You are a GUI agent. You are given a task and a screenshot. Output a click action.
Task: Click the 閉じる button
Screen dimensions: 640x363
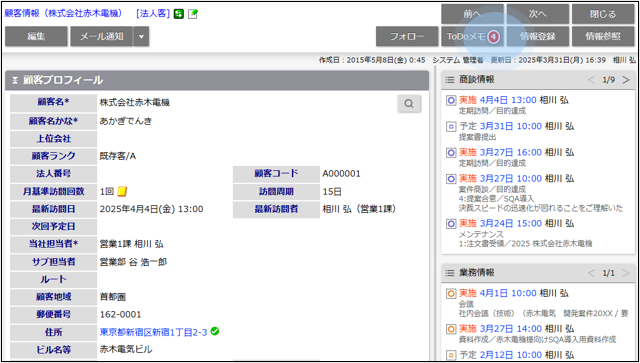coord(603,14)
